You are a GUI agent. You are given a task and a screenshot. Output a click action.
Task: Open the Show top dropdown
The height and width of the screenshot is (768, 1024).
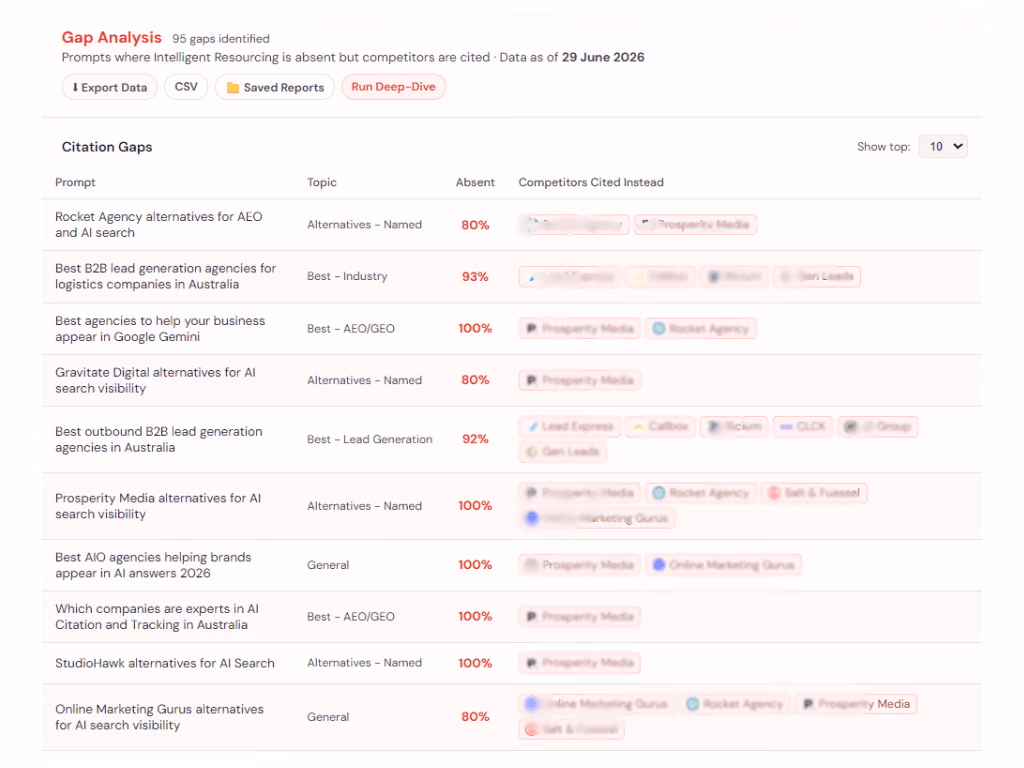pyautogui.click(x=942, y=146)
